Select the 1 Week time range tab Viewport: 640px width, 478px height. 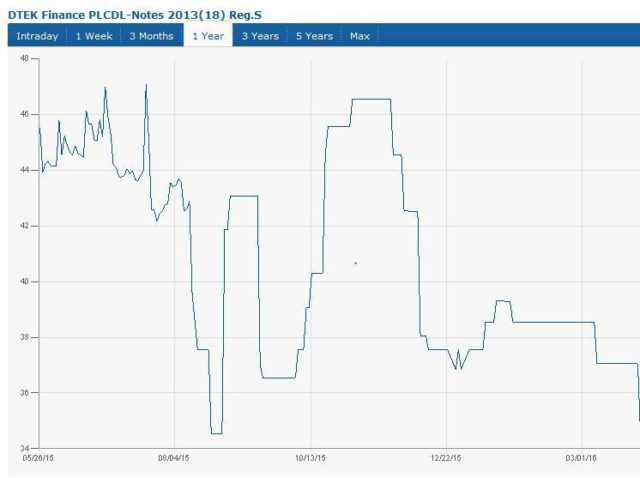point(94,36)
